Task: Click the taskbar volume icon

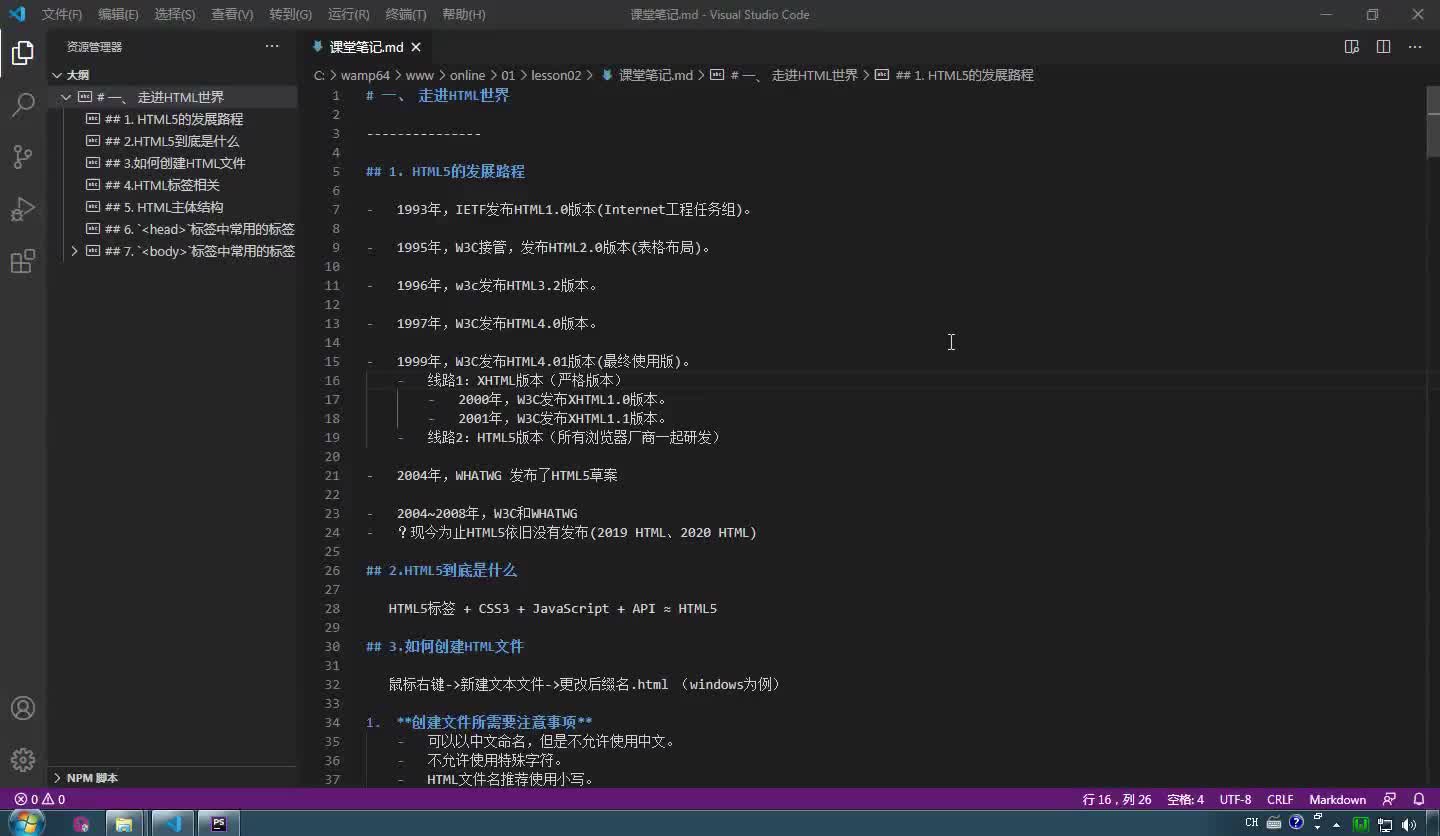Action: point(1409,824)
